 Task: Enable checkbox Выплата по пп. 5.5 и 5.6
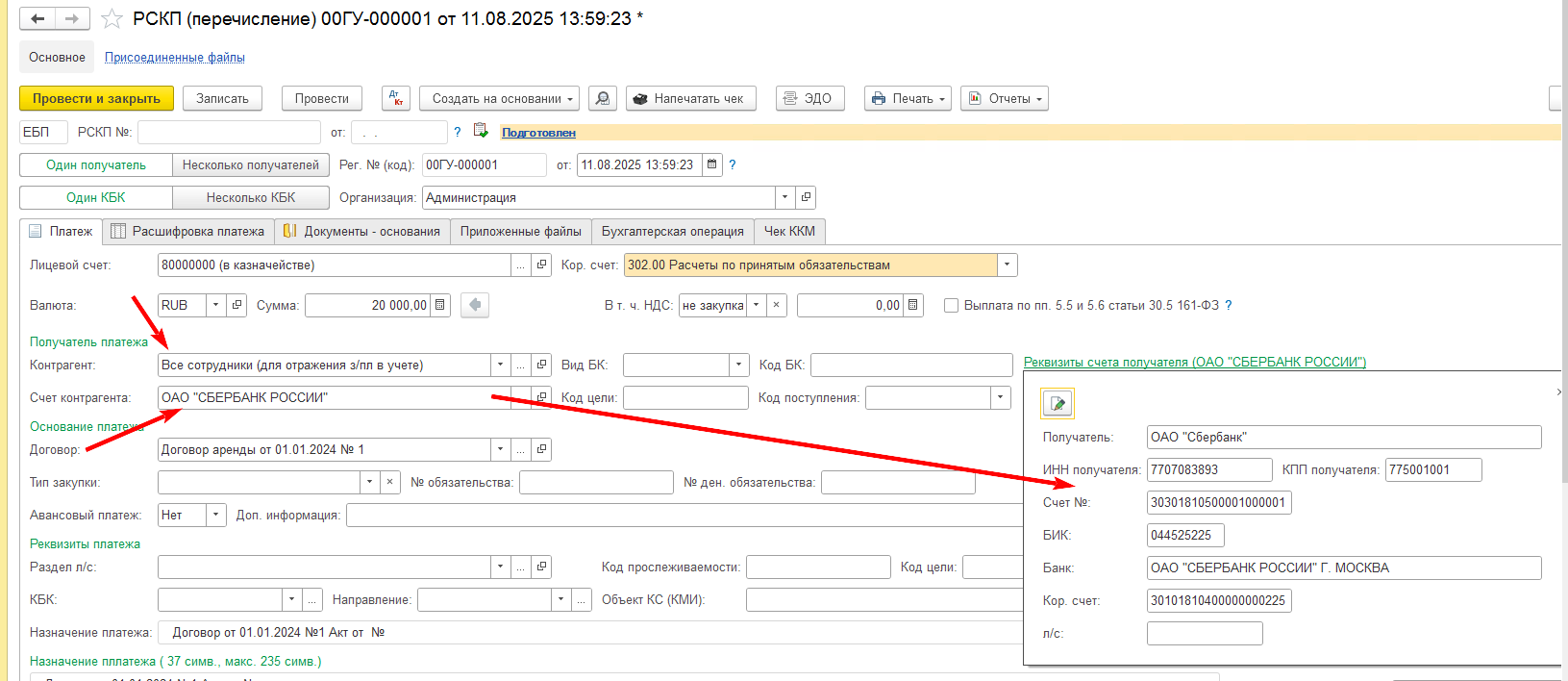[951, 305]
